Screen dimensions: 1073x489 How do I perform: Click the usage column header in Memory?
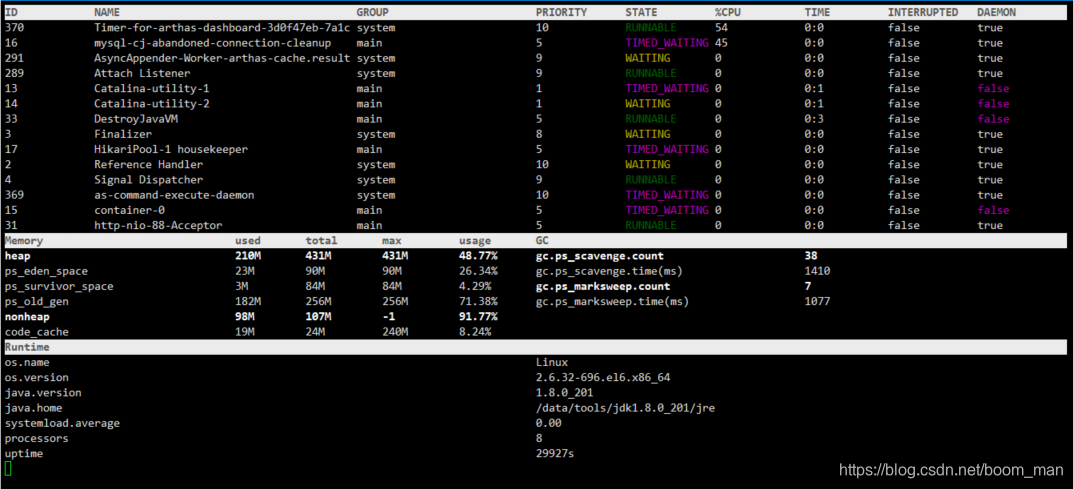pyautogui.click(x=475, y=241)
